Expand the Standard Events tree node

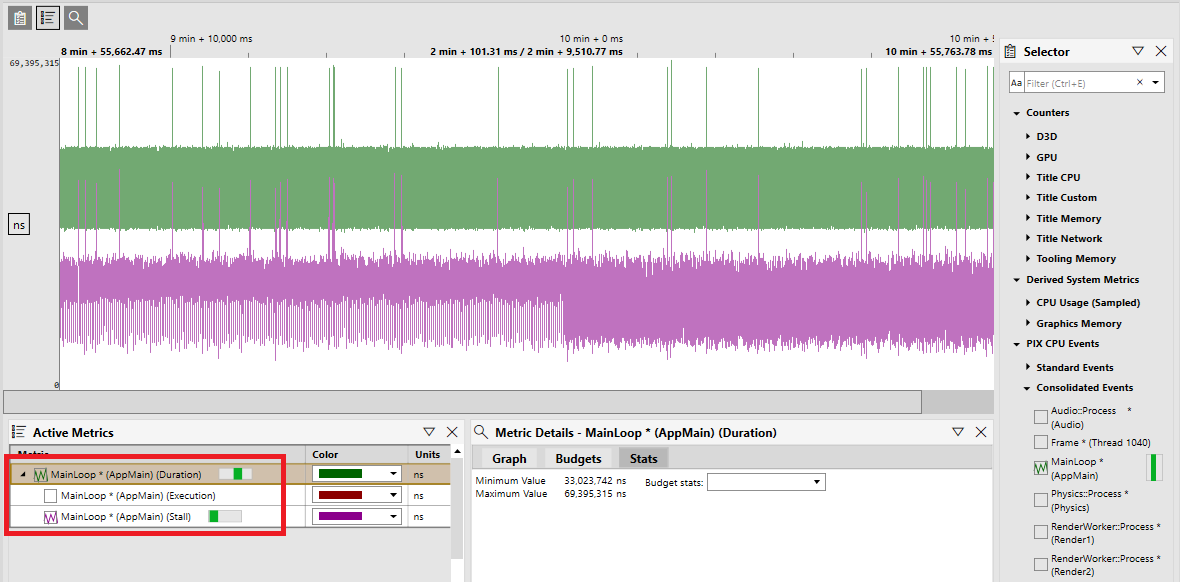coord(1029,368)
